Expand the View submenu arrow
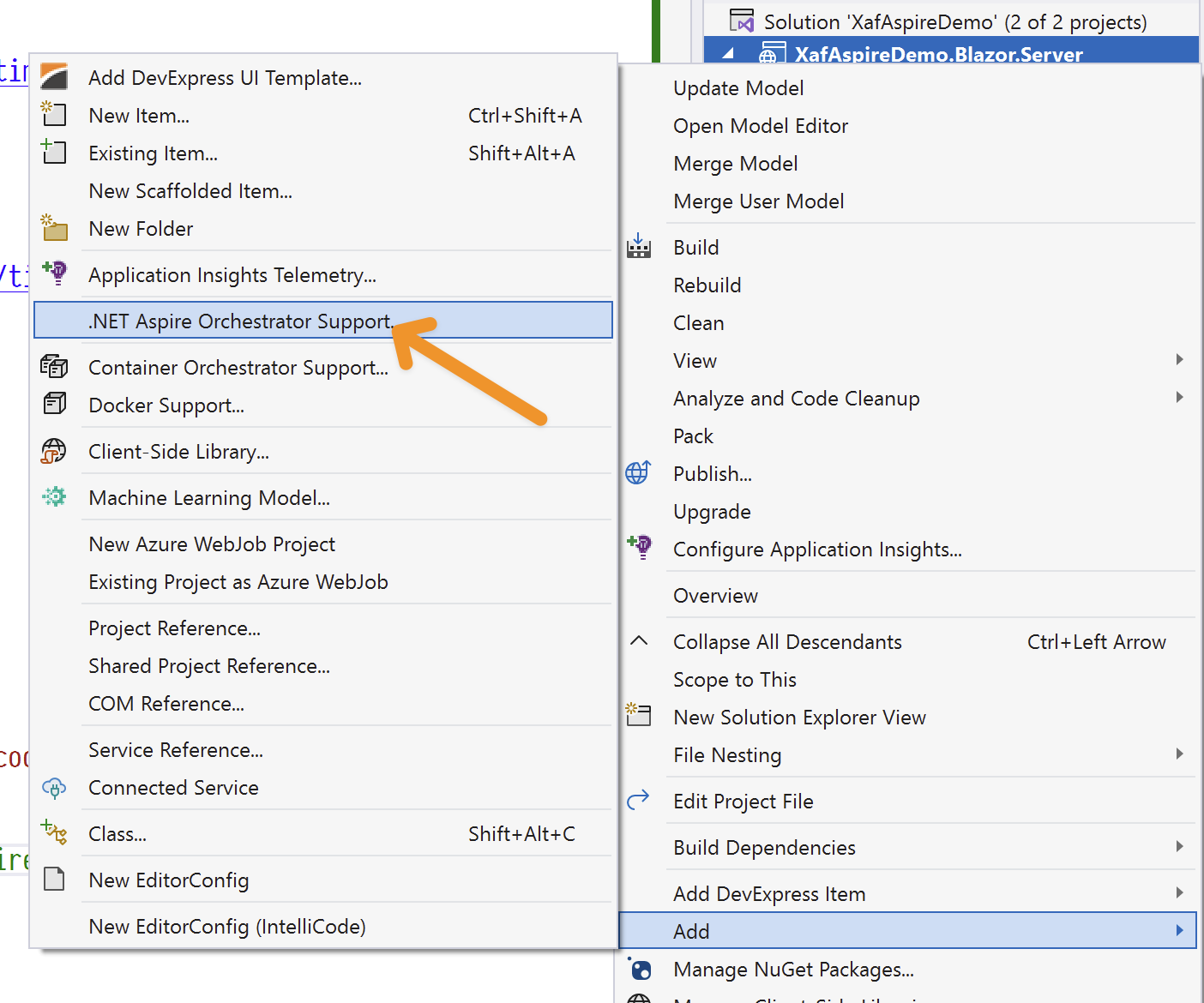Image resolution: width=1204 pixels, height=1003 pixels. (1180, 359)
